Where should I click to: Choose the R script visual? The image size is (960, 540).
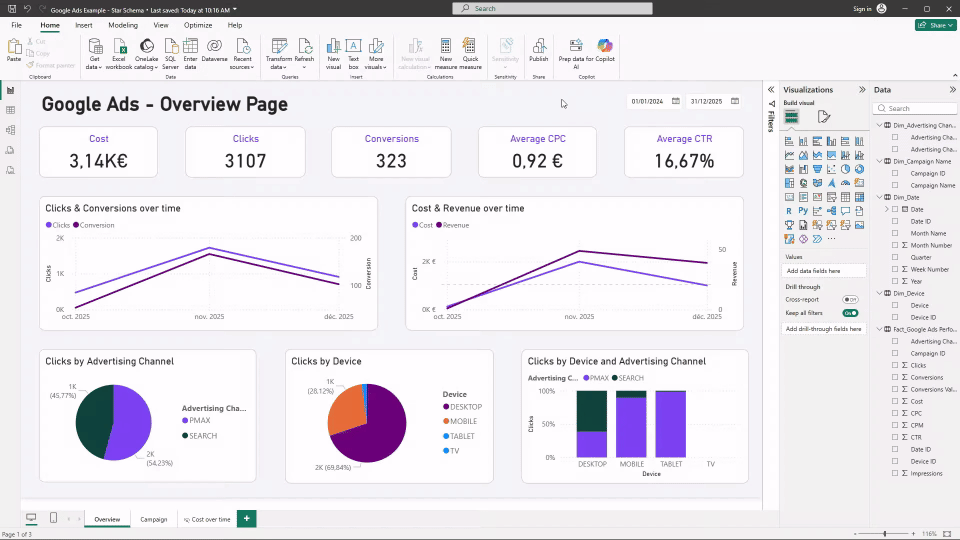789,211
